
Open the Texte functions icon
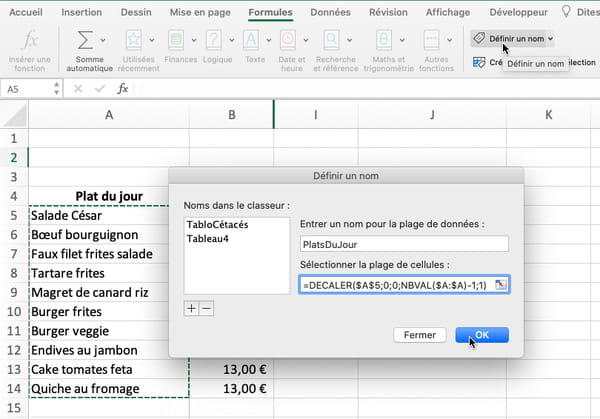(x=251, y=40)
